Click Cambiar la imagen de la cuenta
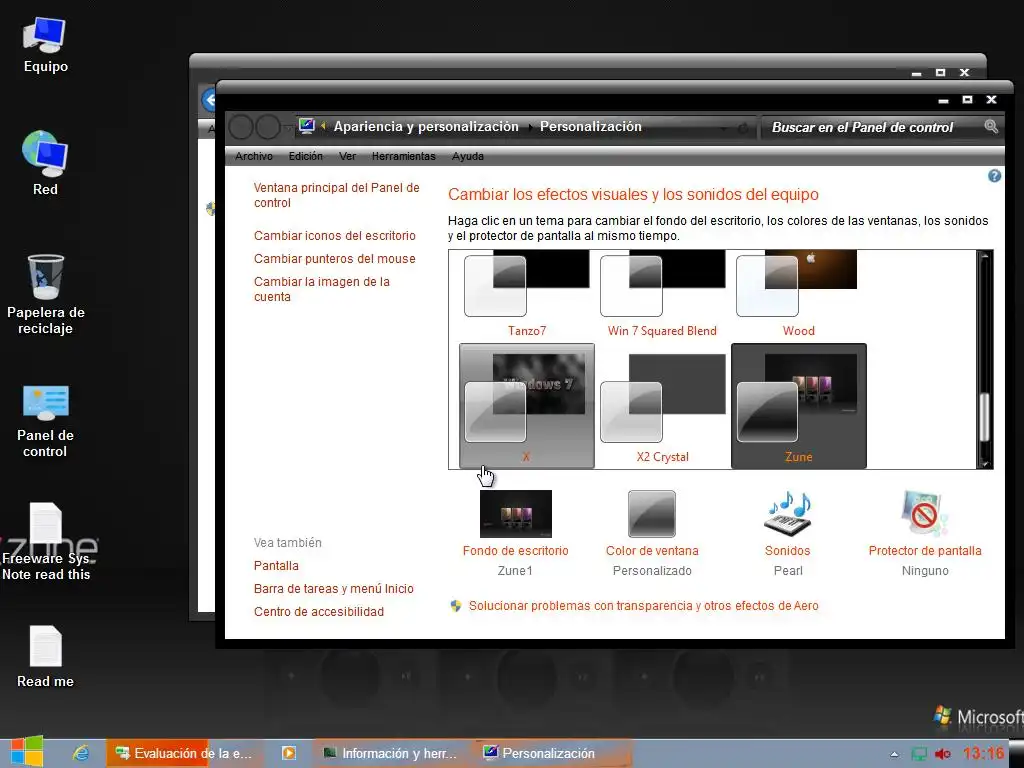Screen dimensions: 1024x768 [321, 289]
